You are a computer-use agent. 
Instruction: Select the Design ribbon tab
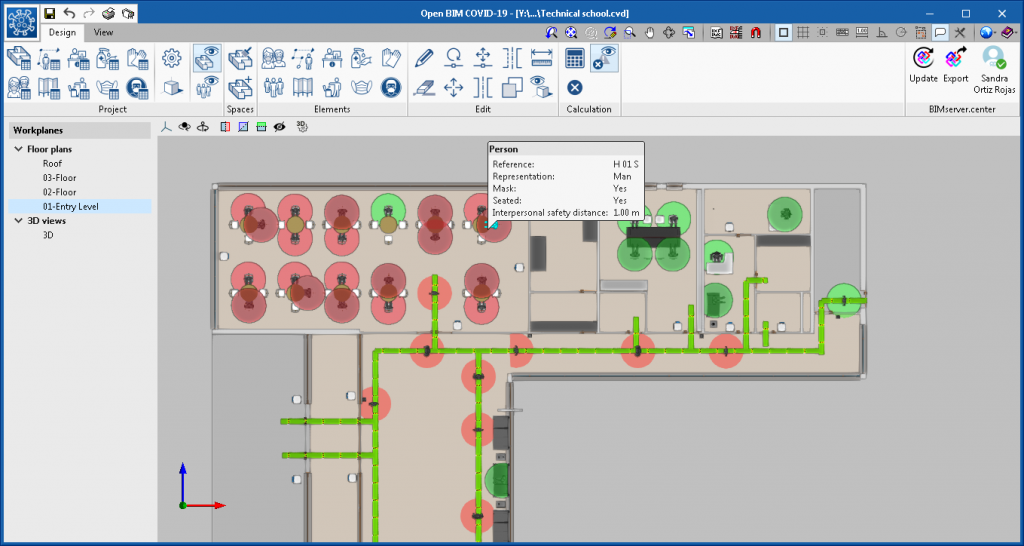(x=62, y=32)
